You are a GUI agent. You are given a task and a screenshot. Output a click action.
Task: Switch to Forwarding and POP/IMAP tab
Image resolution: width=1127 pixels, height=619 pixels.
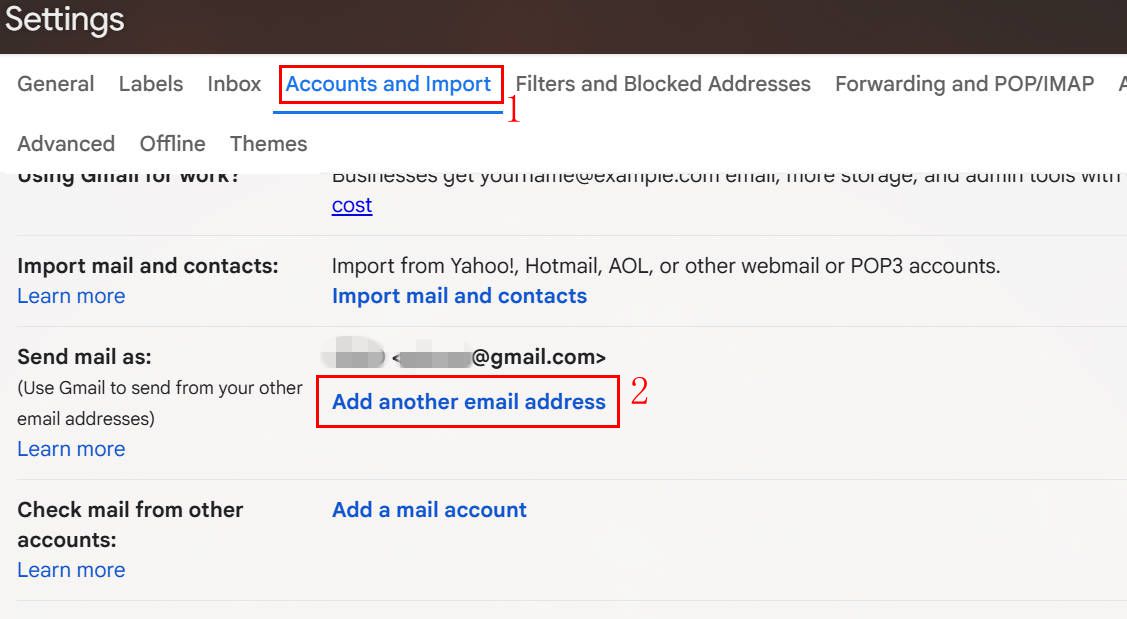[x=964, y=84]
